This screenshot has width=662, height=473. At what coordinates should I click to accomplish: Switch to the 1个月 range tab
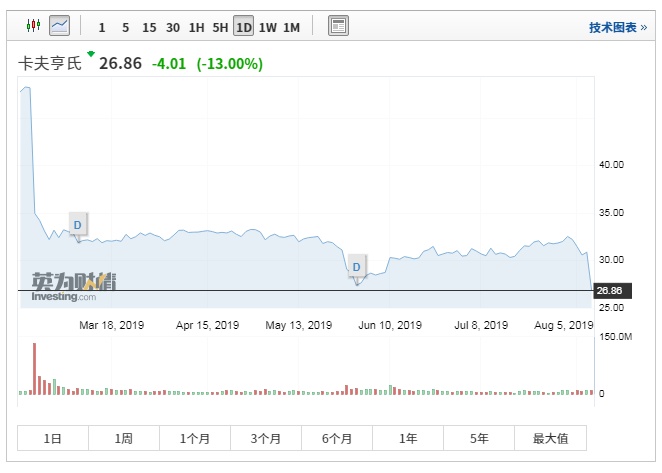(x=195, y=438)
